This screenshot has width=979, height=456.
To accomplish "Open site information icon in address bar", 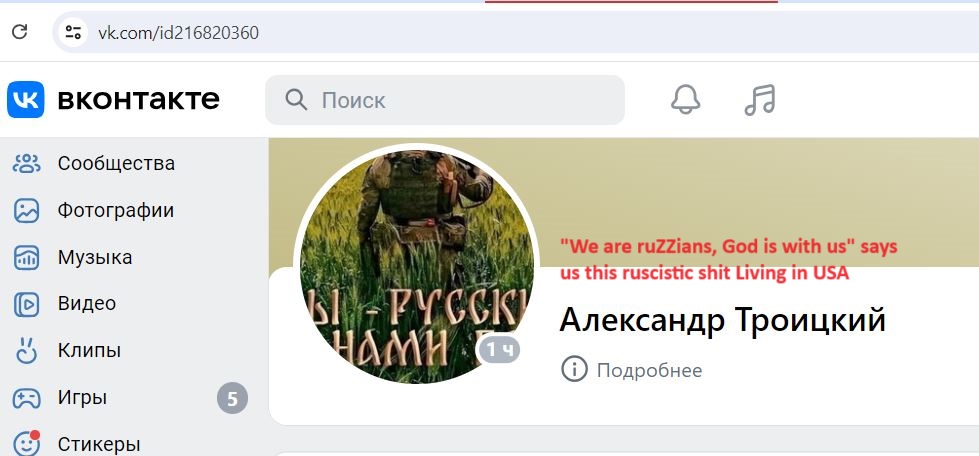I will pyautogui.click(x=73, y=32).
